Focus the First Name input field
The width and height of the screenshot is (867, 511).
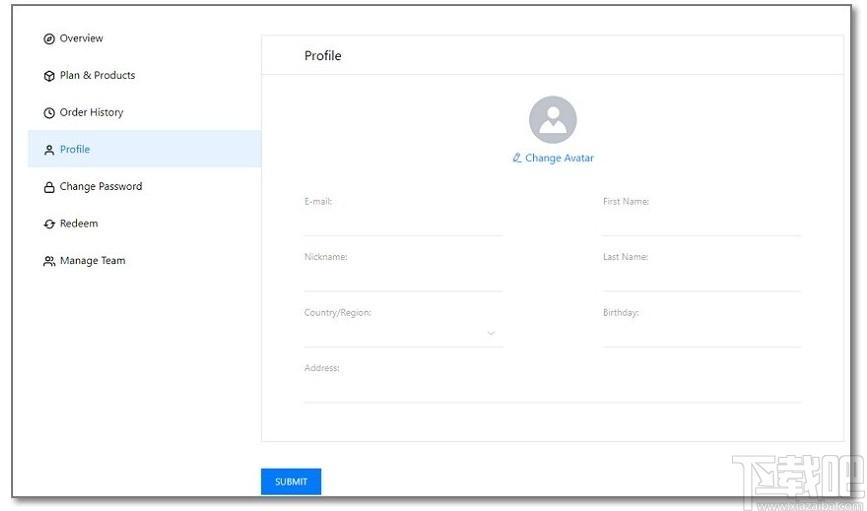pyautogui.click(x=702, y=223)
